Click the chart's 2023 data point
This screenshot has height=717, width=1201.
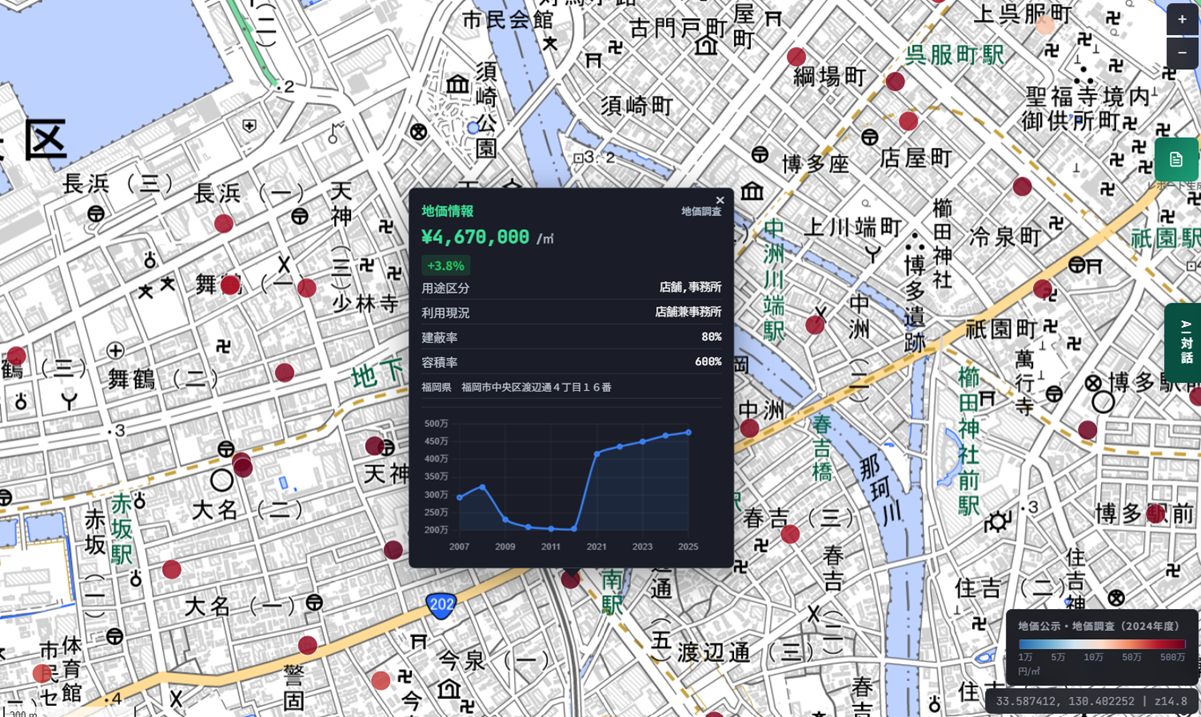642,441
